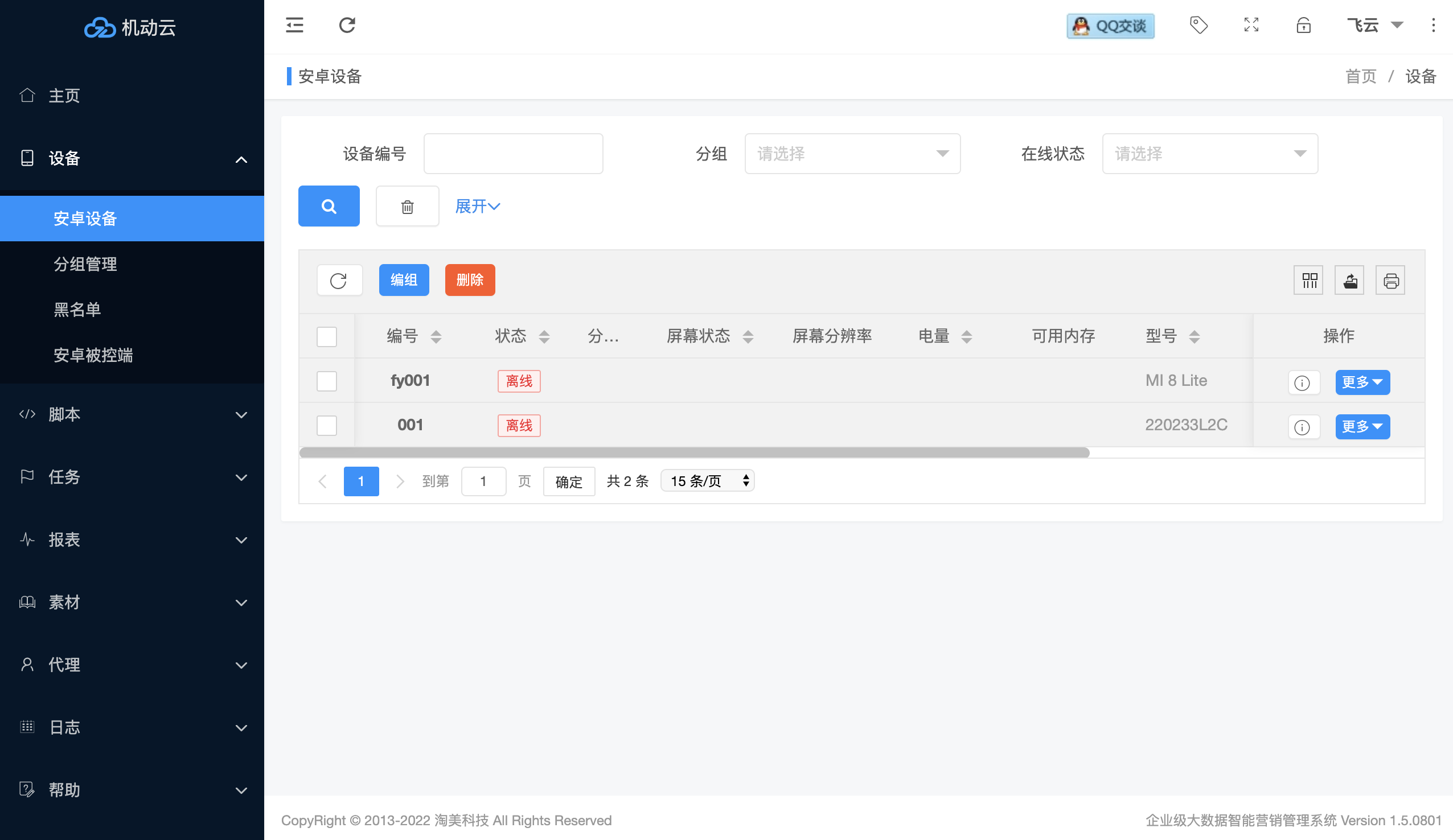Click the 离线 status tag for fy001

coord(519,381)
